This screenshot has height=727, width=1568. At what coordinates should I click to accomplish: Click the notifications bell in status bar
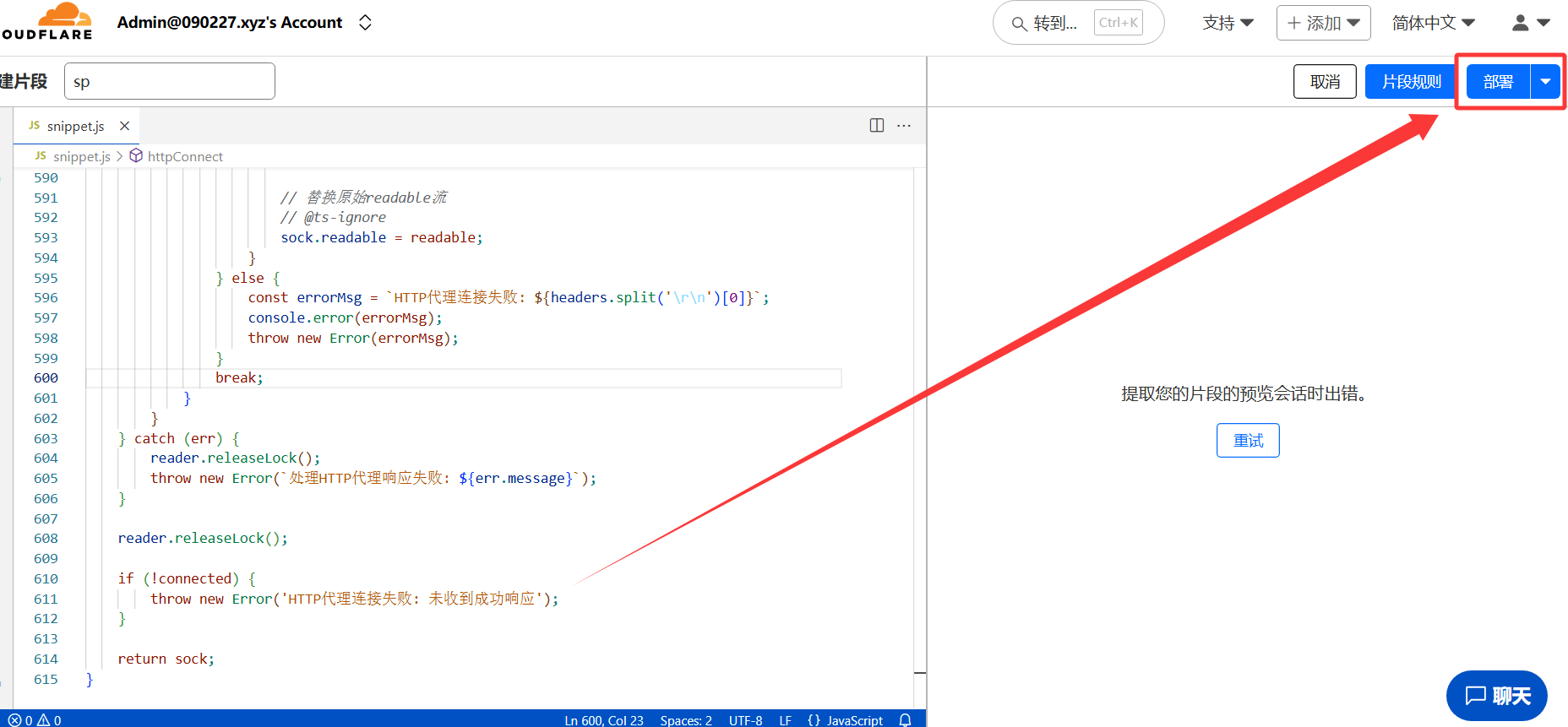point(905,719)
